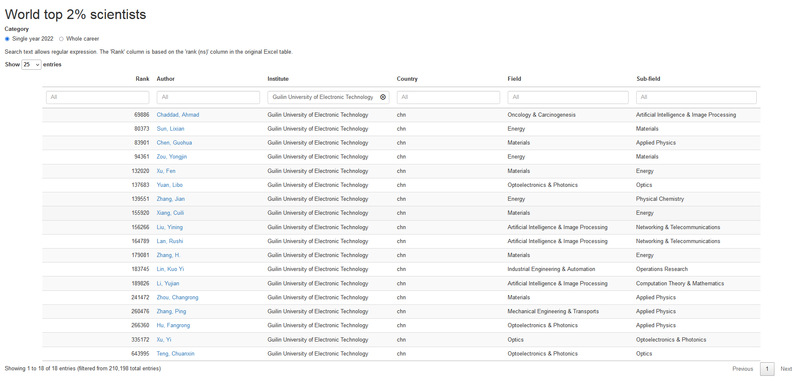
Task: Select the Single year 2022 radio button
Action: pyautogui.click(x=7, y=39)
